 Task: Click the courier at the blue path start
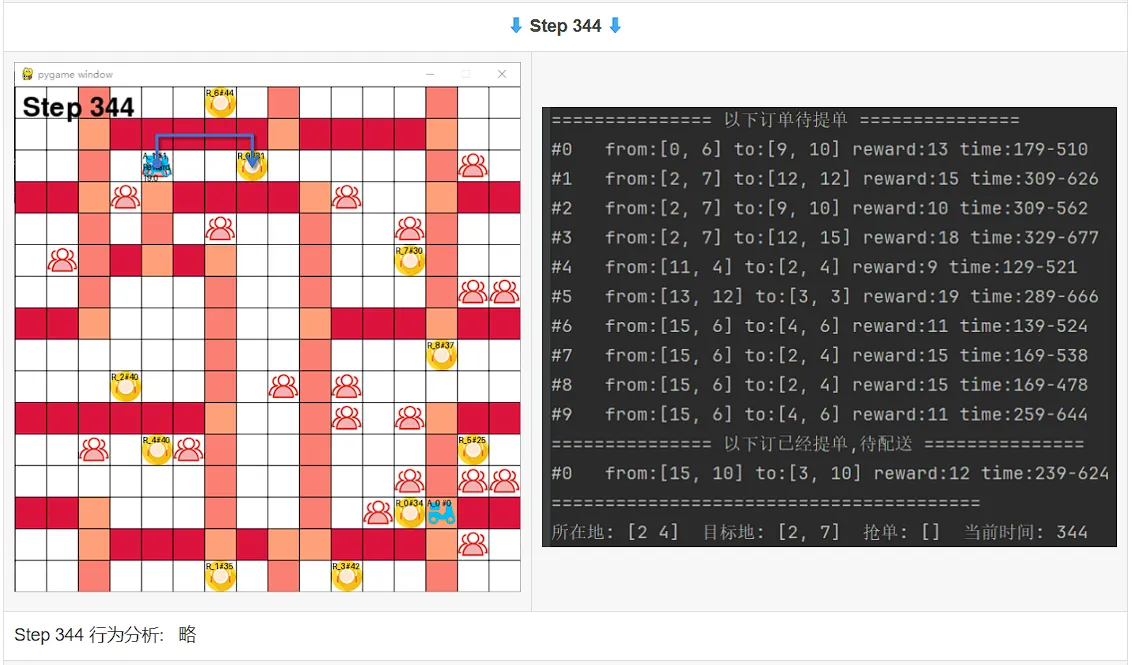[157, 166]
